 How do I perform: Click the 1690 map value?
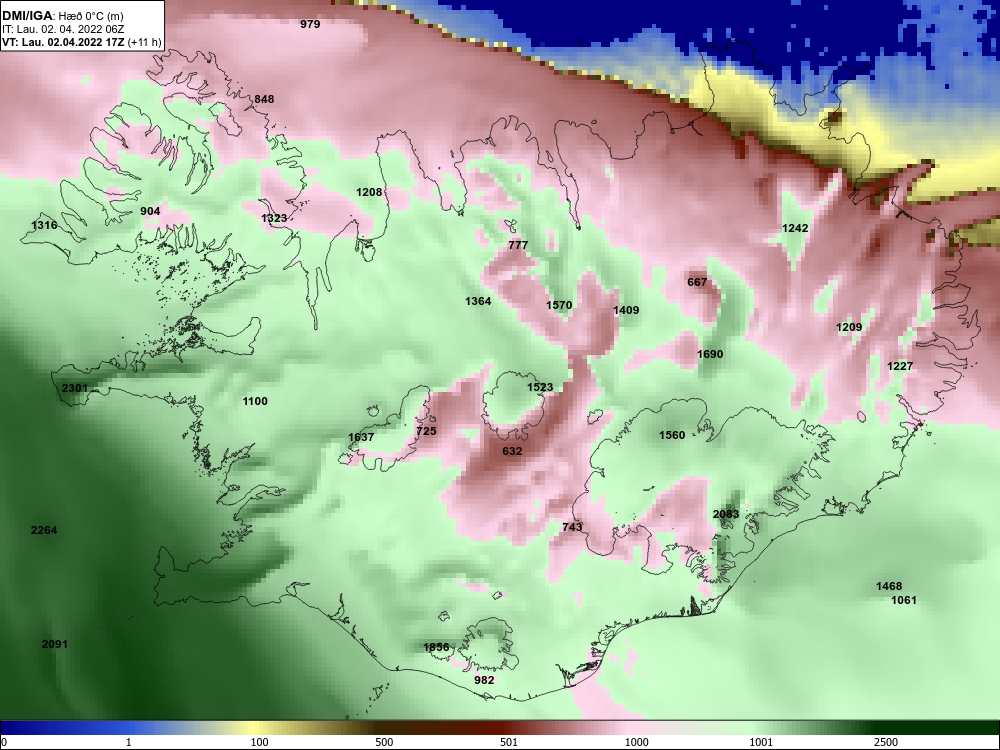tap(710, 354)
